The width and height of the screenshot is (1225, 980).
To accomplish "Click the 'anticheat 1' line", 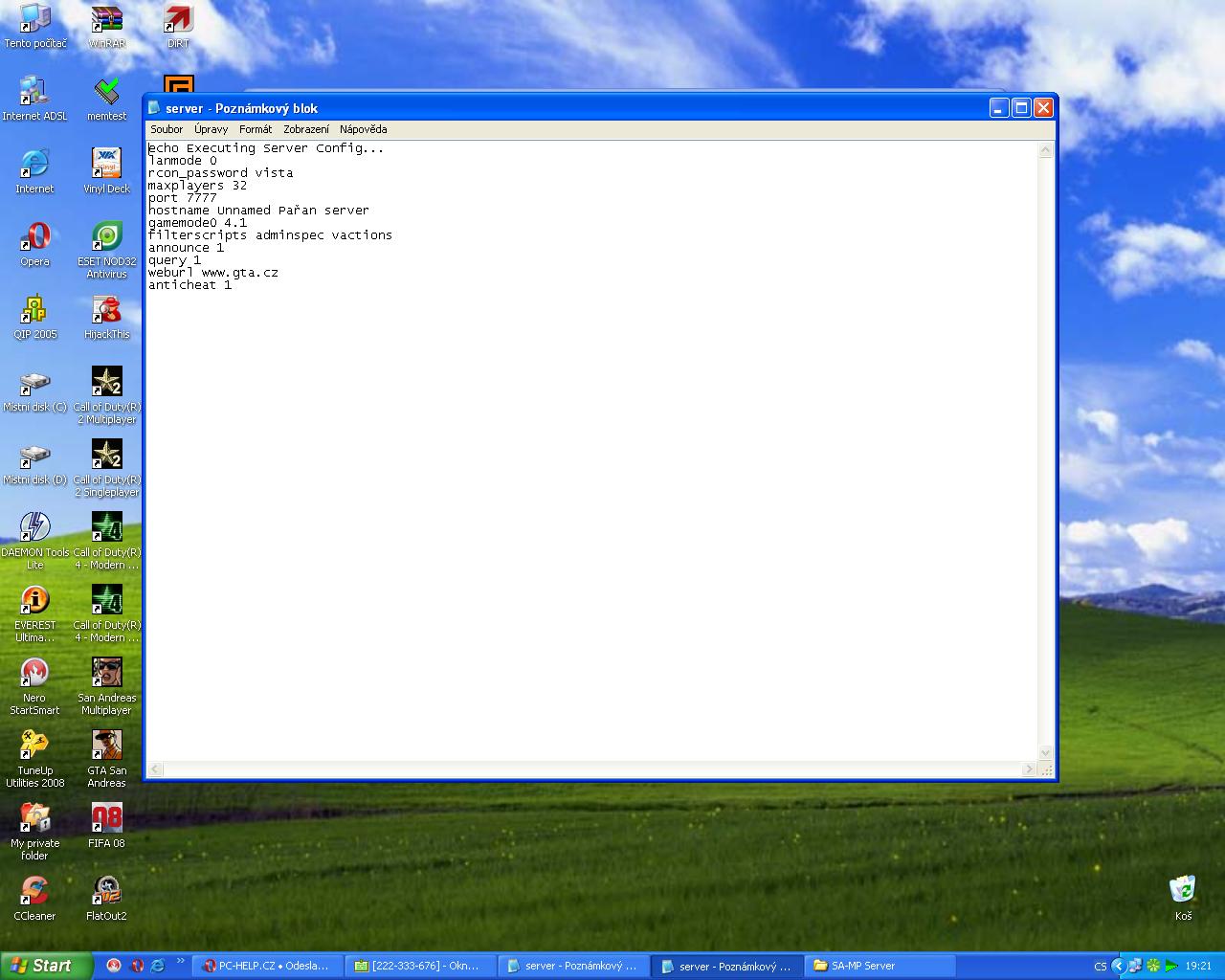I will pos(190,285).
